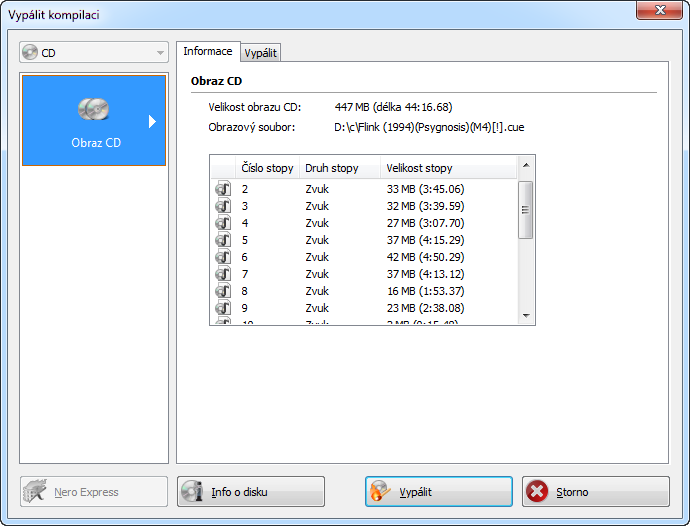Expand the Obraz CD arrow
The height and width of the screenshot is (526, 690).
153,121
